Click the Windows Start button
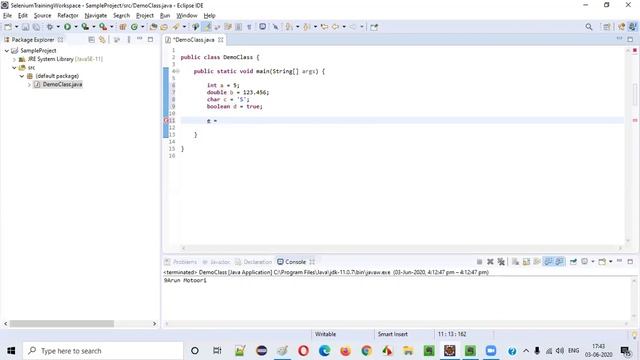The image size is (640, 360). click(x=11, y=351)
